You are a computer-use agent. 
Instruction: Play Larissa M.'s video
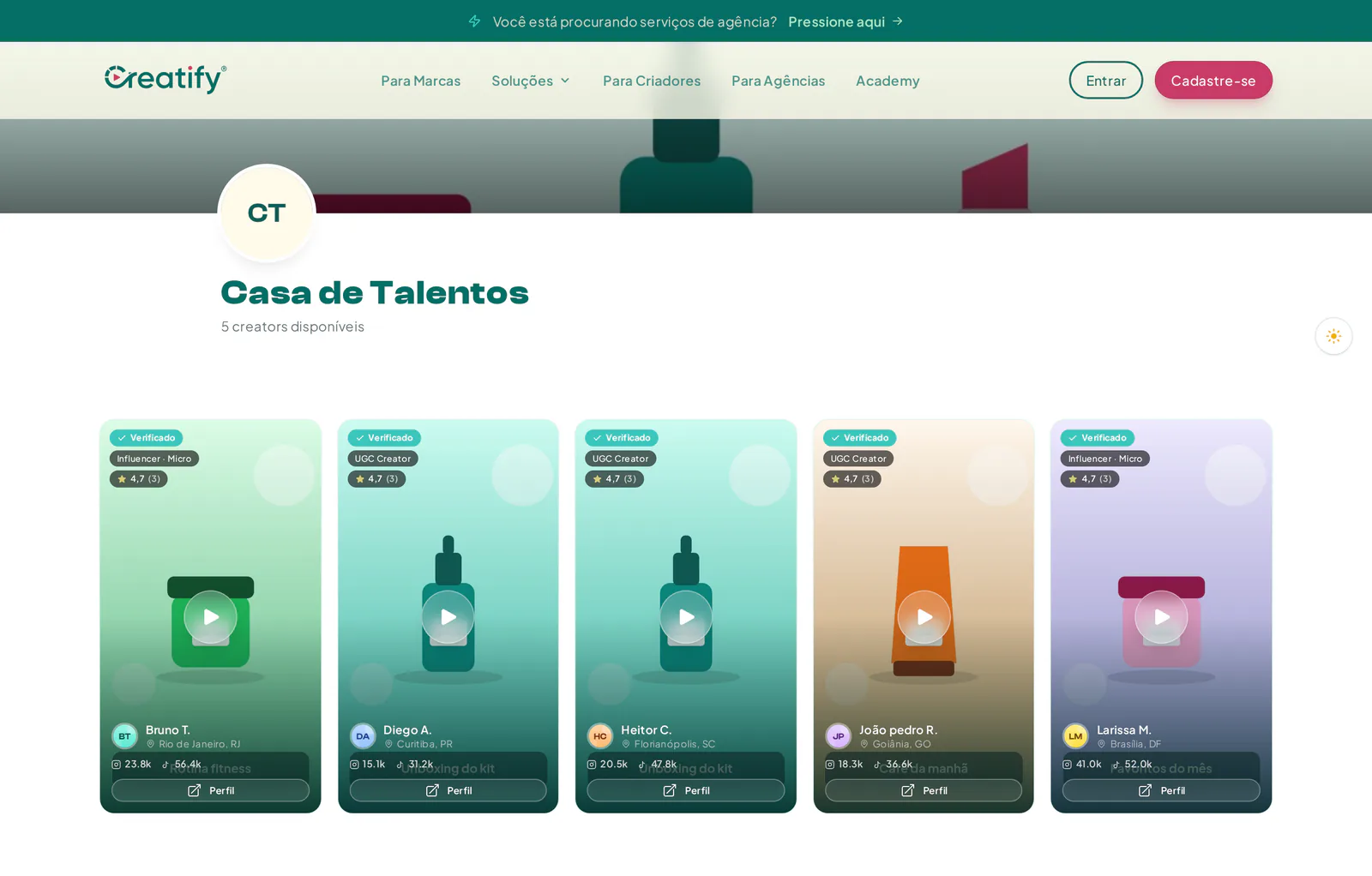pos(1161,617)
